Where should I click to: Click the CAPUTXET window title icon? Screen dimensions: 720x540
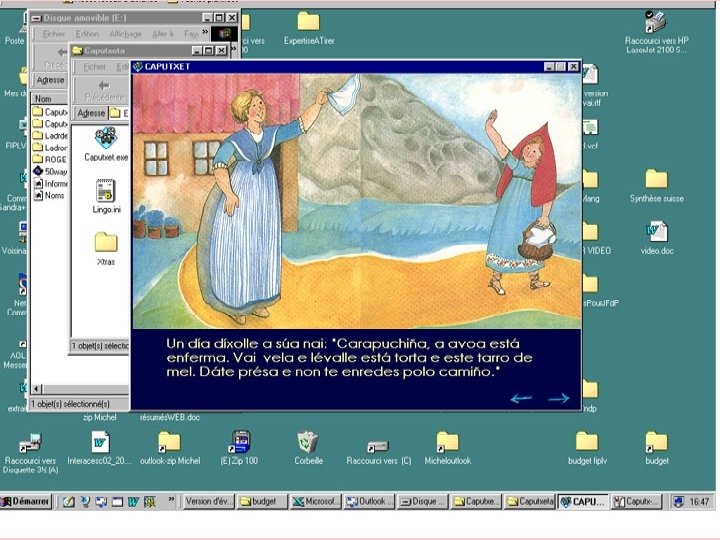click(137, 67)
